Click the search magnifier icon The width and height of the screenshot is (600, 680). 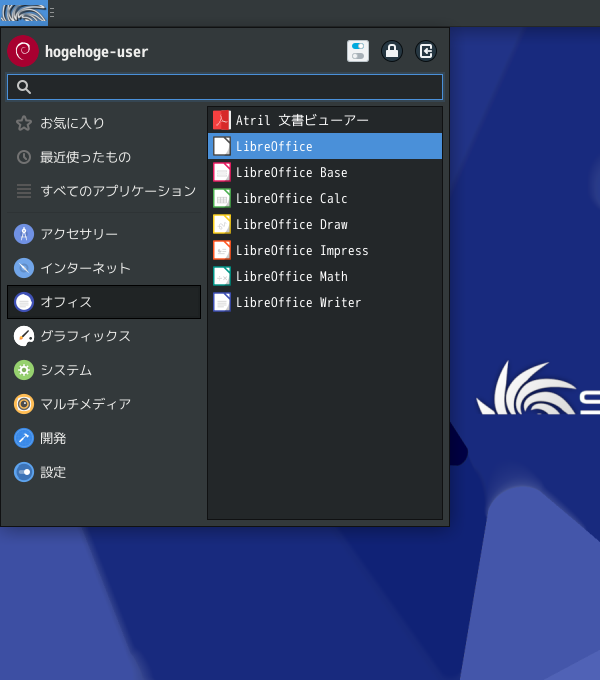click(24, 87)
